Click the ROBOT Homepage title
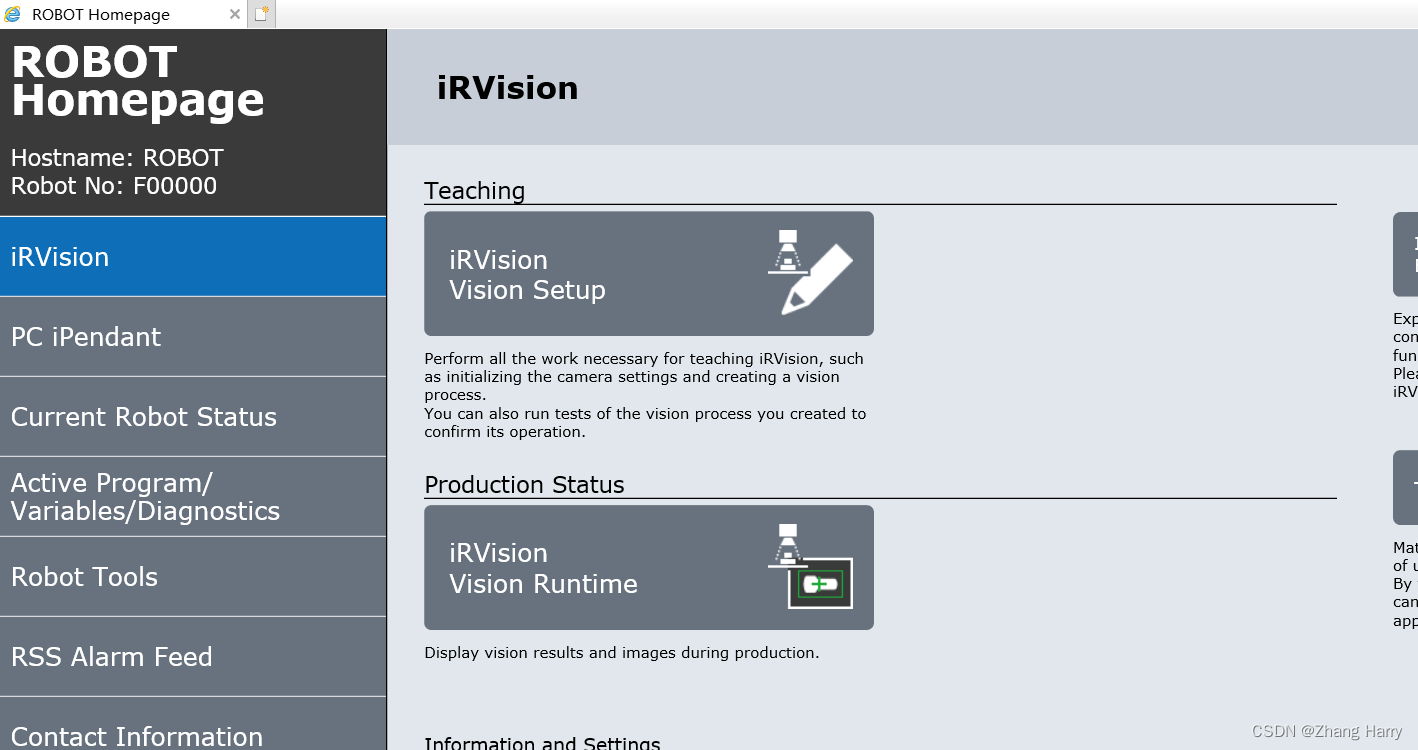The width and height of the screenshot is (1418, 750). tap(138, 81)
